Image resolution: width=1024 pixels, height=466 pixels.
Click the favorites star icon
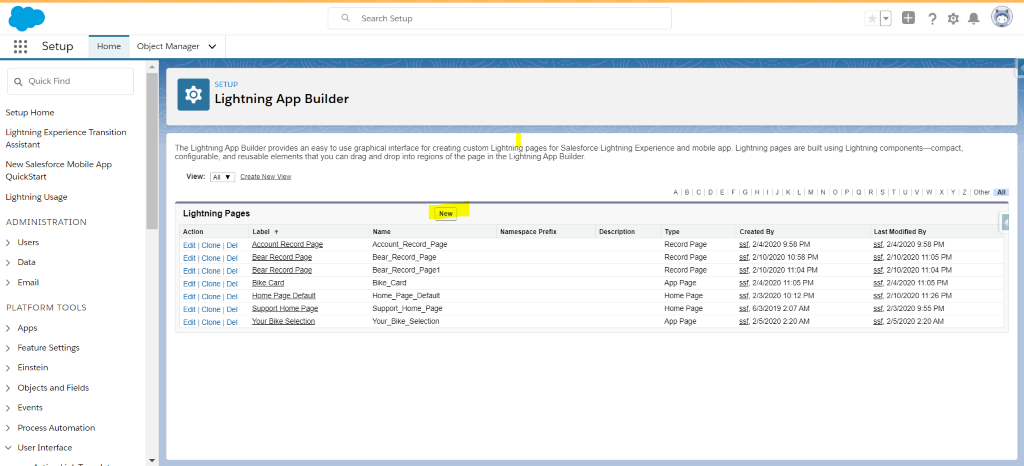[872, 18]
